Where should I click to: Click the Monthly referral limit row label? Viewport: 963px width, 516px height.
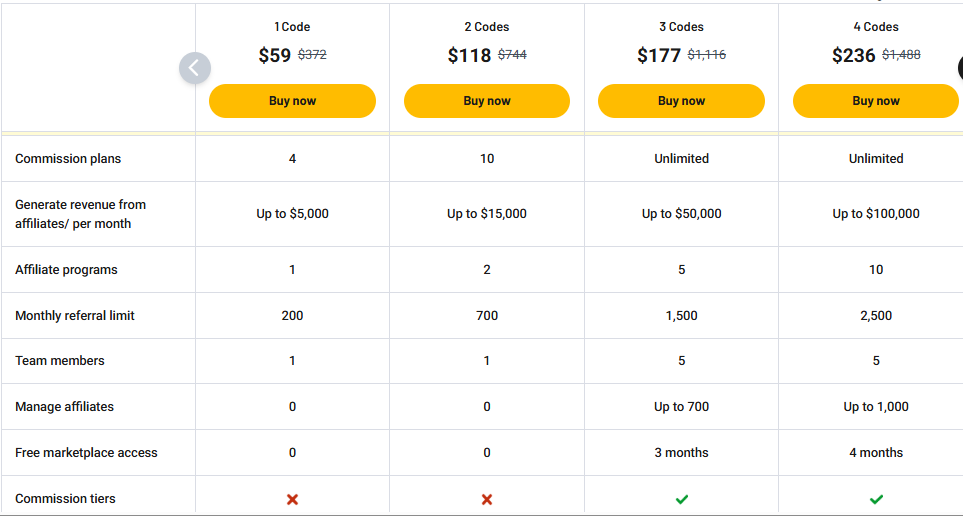75,316
